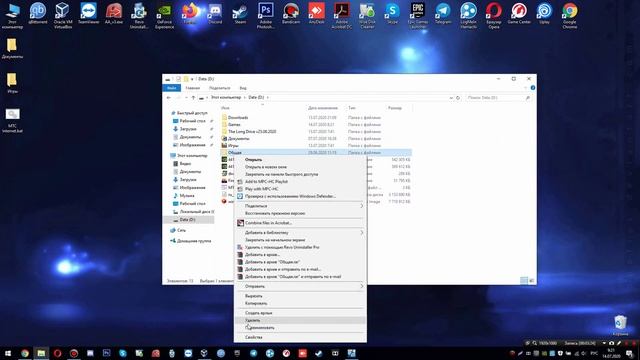Choose 'Вырезать' in context menu
Screen dimensions: 640x360
[300, 296]
